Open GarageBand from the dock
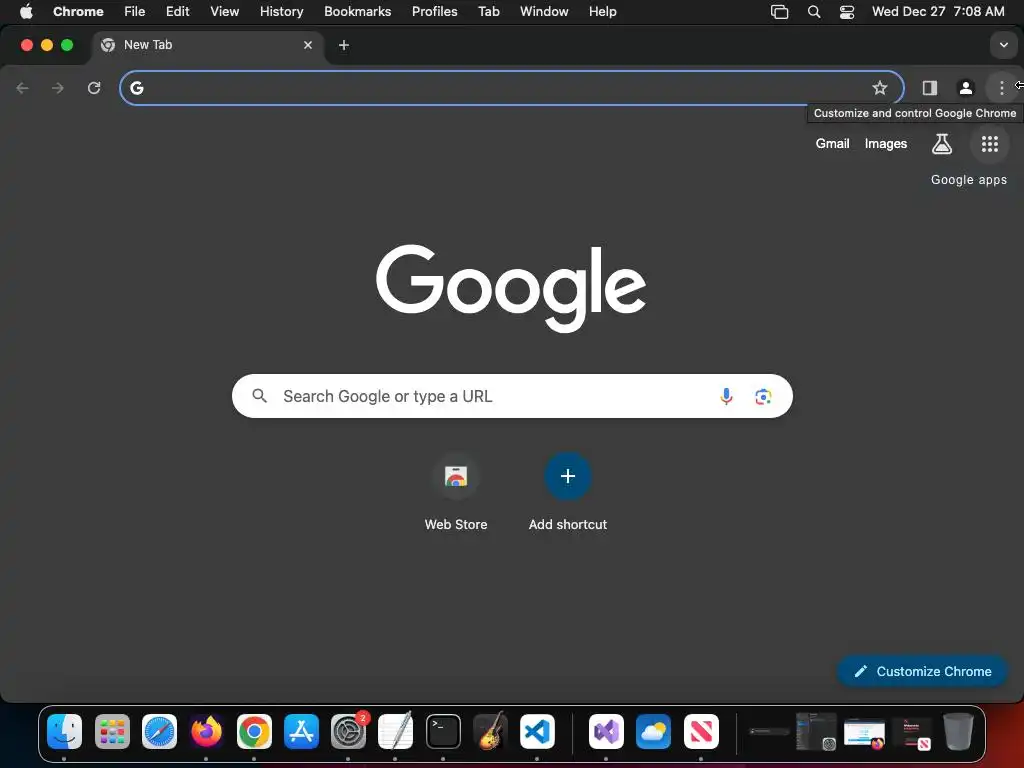This screenshot has width=1024, height=768. (x=490, y=731)
